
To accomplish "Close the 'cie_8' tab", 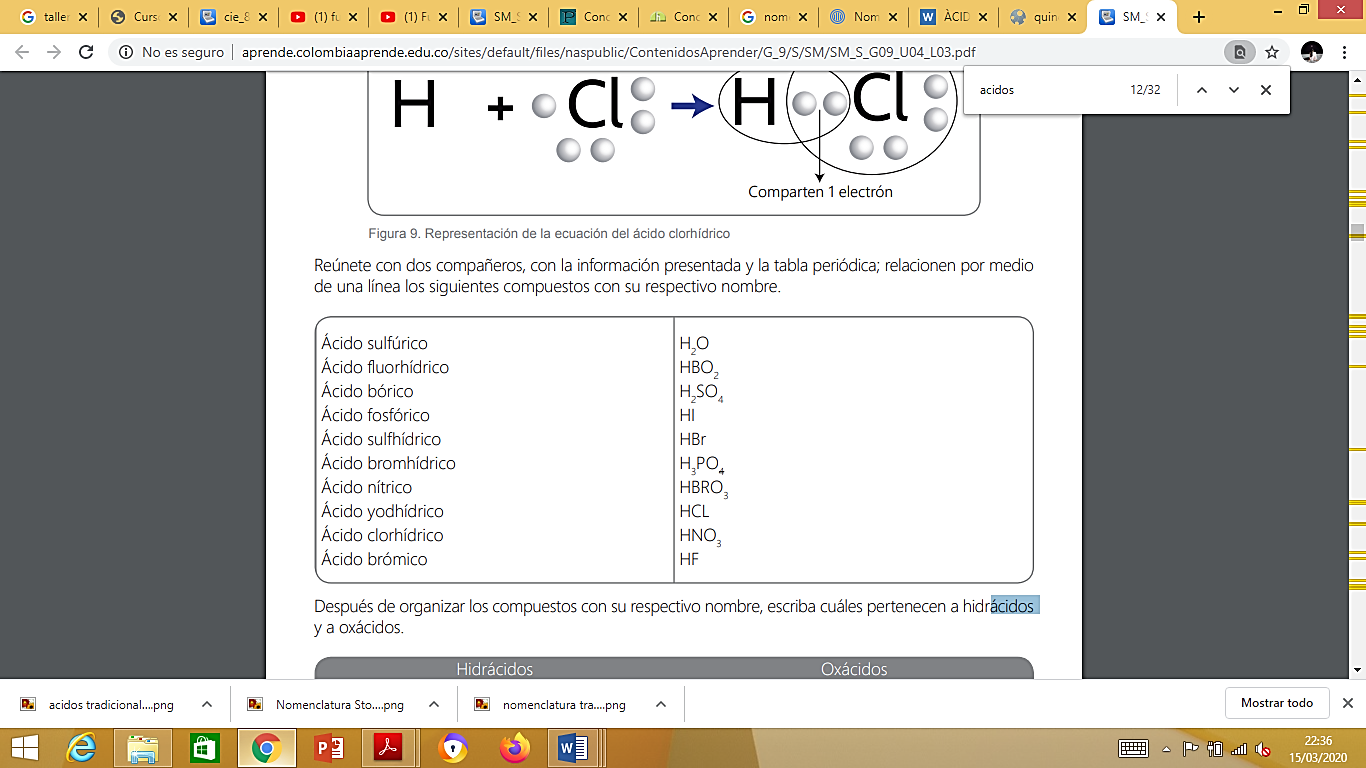I will tap(262, 17).
